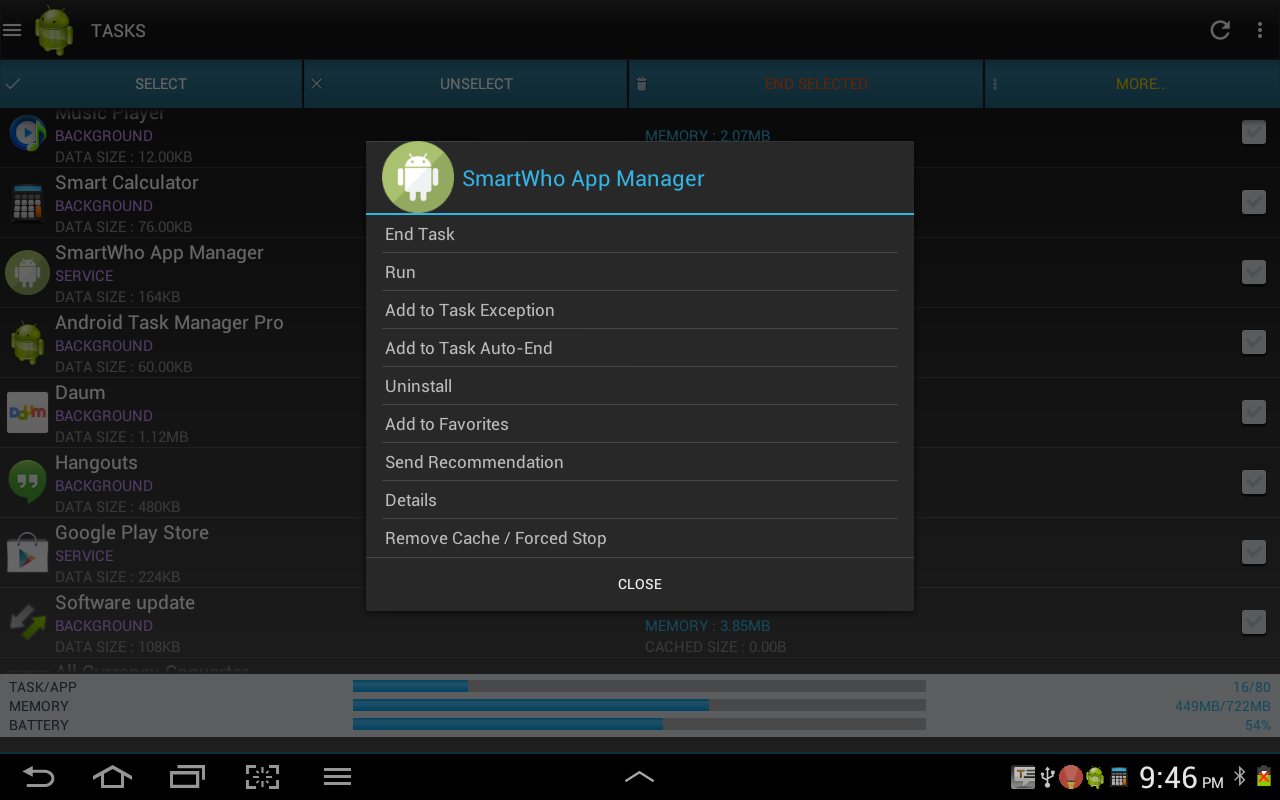Tap the 449MB/722MB memory value
This screenshot has height=800, width=1280.
(1222, 706)
